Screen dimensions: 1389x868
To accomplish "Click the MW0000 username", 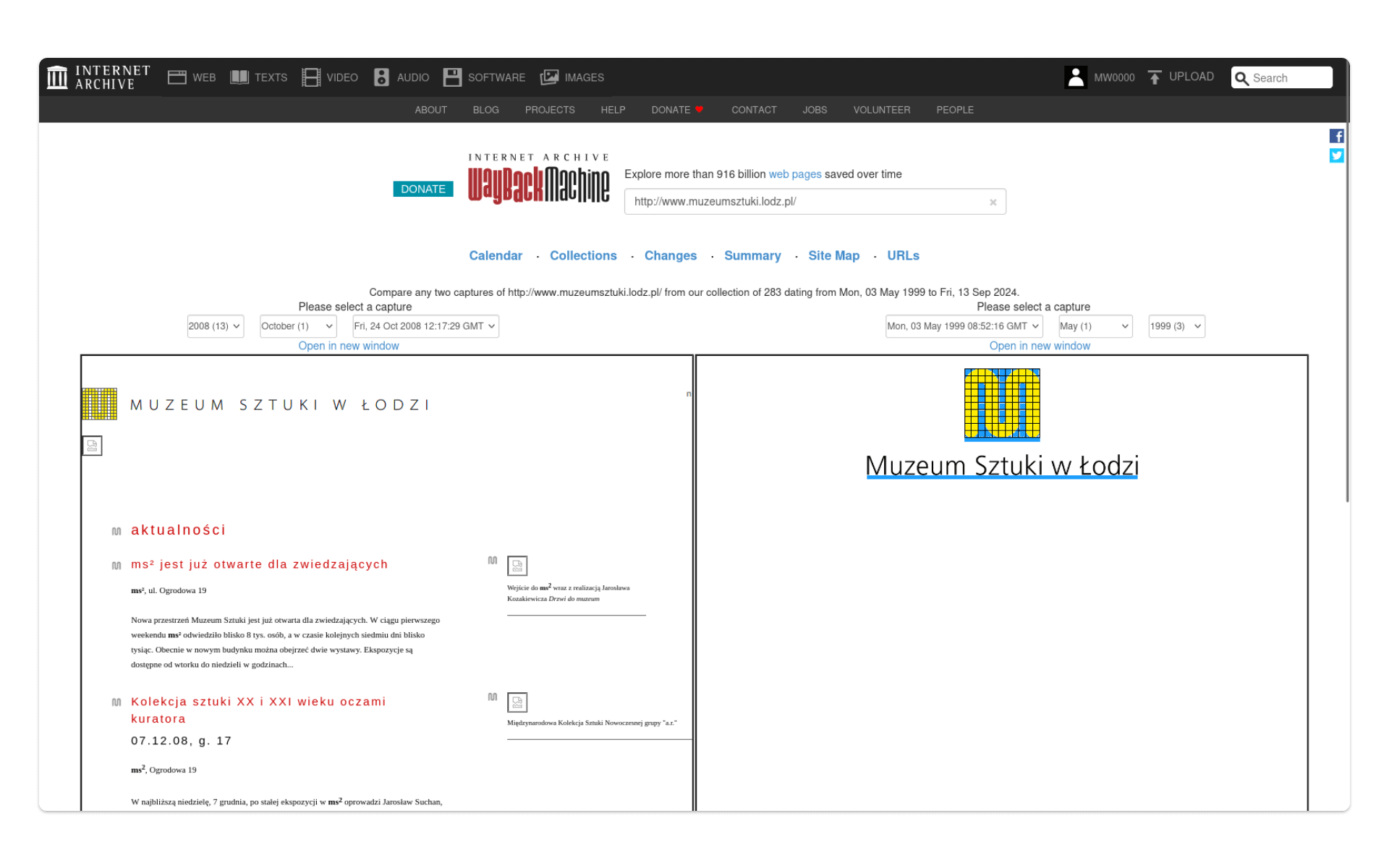I will pos(1114,77).
